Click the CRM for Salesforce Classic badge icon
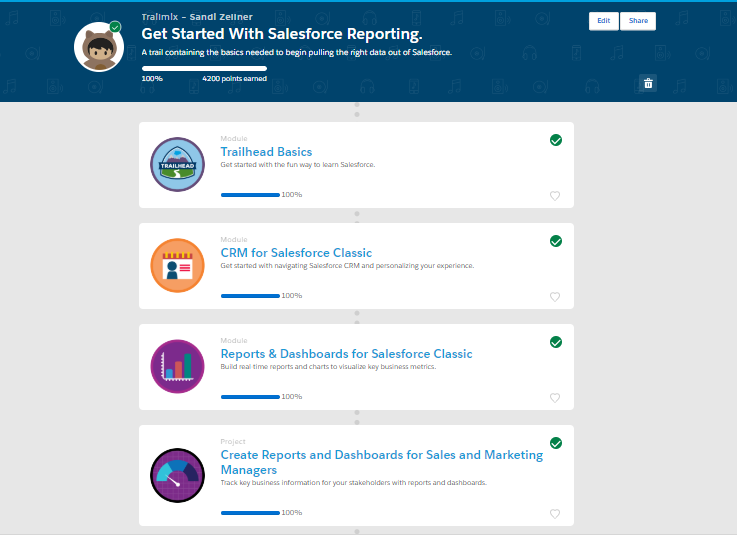Viewport: 737px width, 535px height. (x=177, y=265)
